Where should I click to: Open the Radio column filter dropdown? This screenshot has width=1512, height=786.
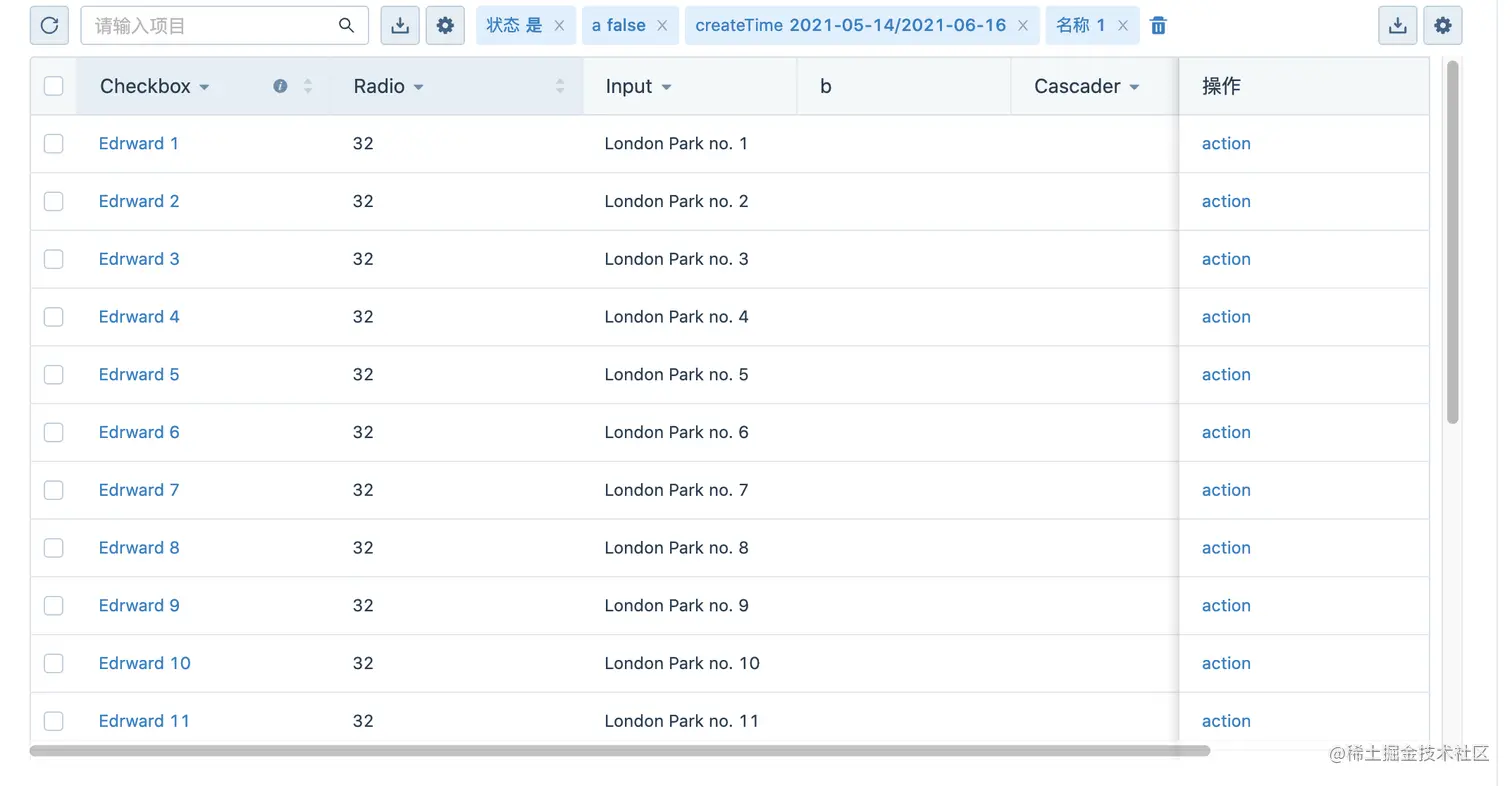tap(418, 87)
